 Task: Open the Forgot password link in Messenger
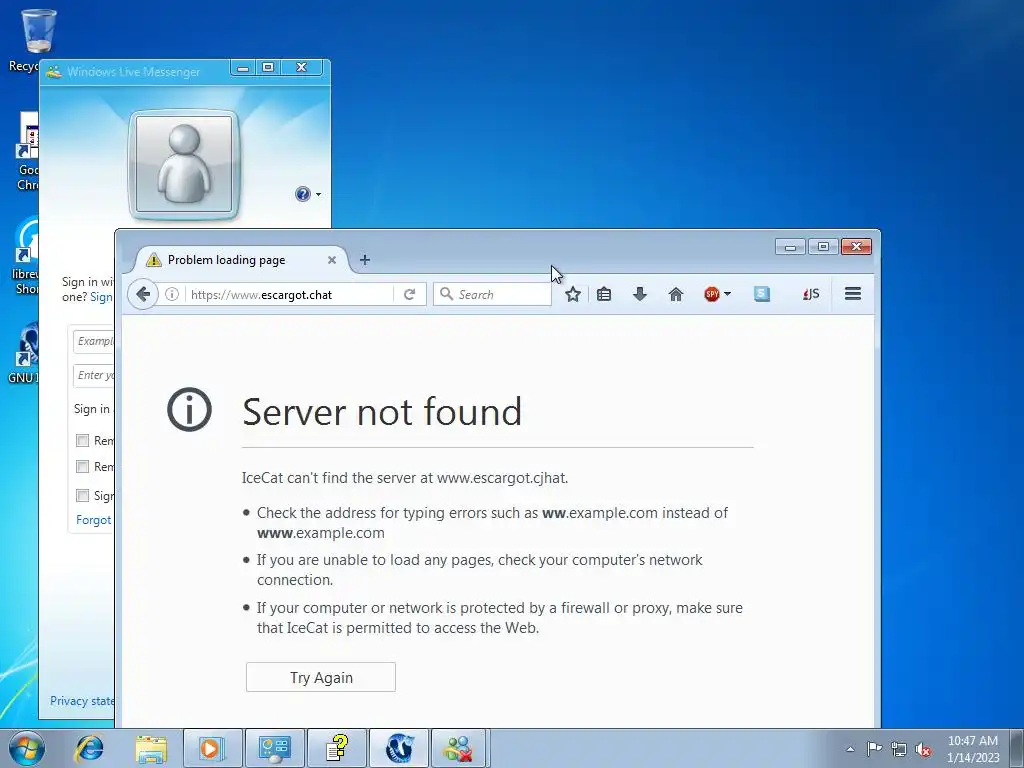pos(95,520)
